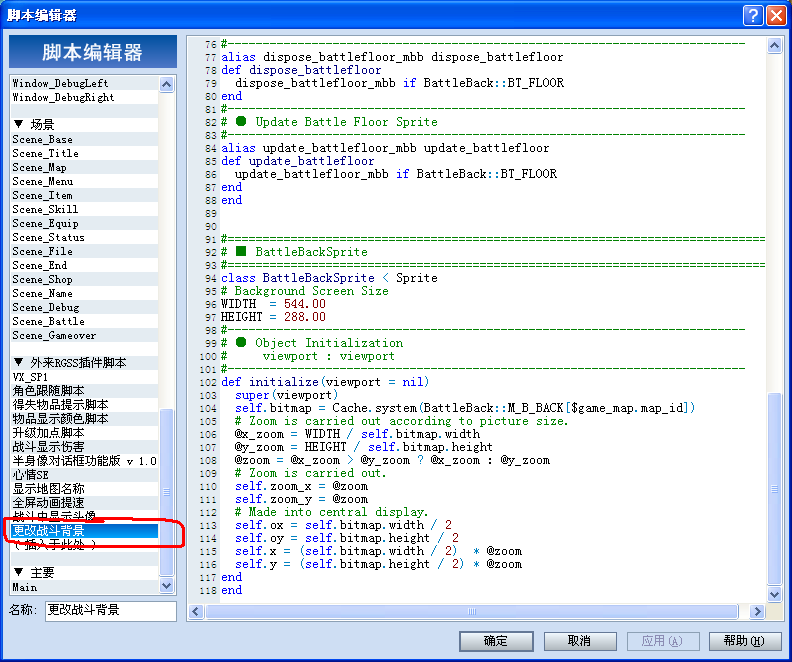Click the line 'def initialize(viewport = nil)'
This screenshot has width=792, height=662.
pyautogui.click(x=325, y=382)
